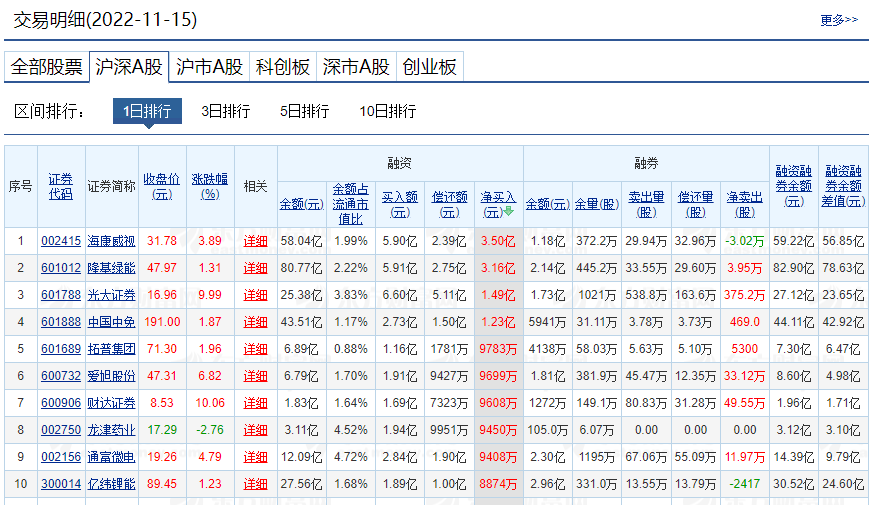
Task: Open 详细 link for 通富微电 row
Action: click(x=255, y=457)
